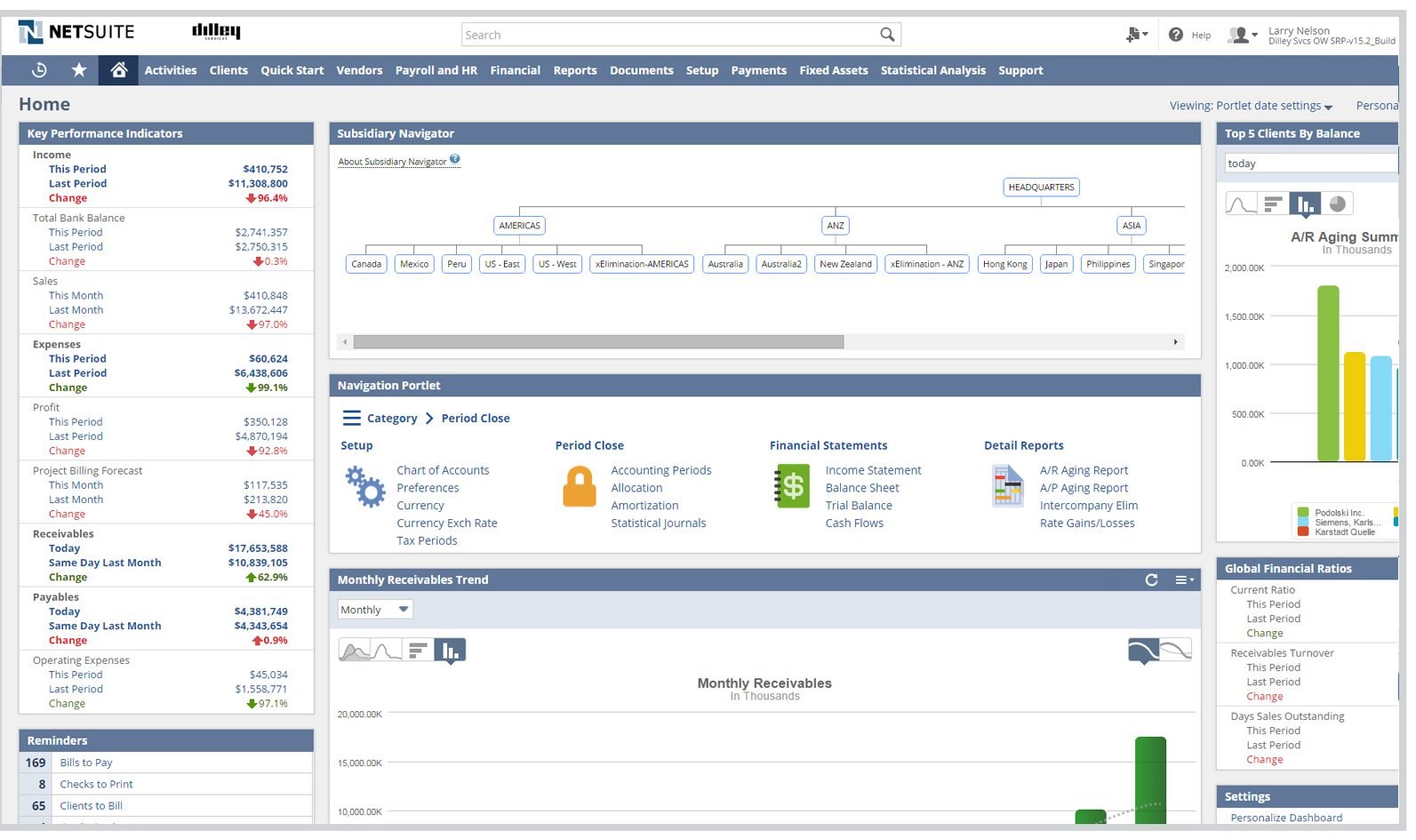1416x840 pixels.
Task: Open the Recent Records clock icon
Action: coord(39,69)
